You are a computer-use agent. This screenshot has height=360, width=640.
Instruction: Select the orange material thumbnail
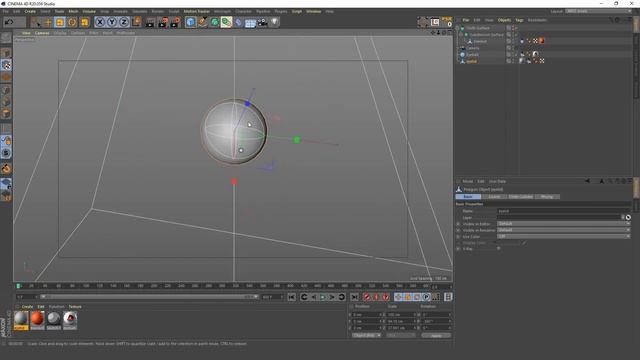pos(37,320)
